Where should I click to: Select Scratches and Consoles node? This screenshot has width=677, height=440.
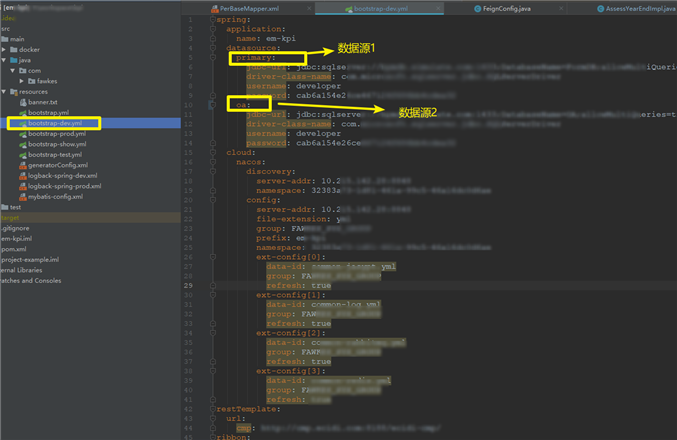(x=31, y=281)
